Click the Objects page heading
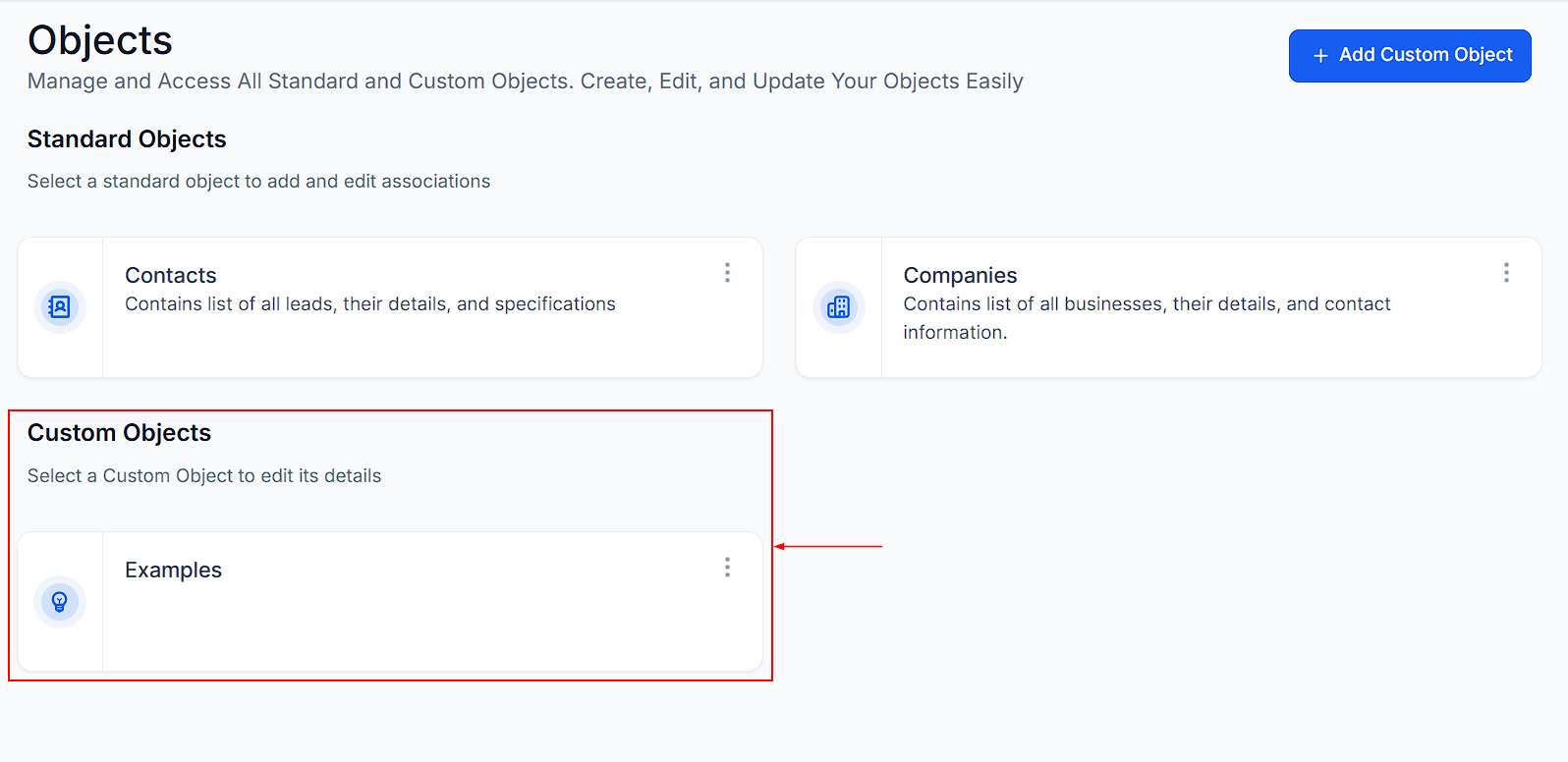 [x=100, y=40]
